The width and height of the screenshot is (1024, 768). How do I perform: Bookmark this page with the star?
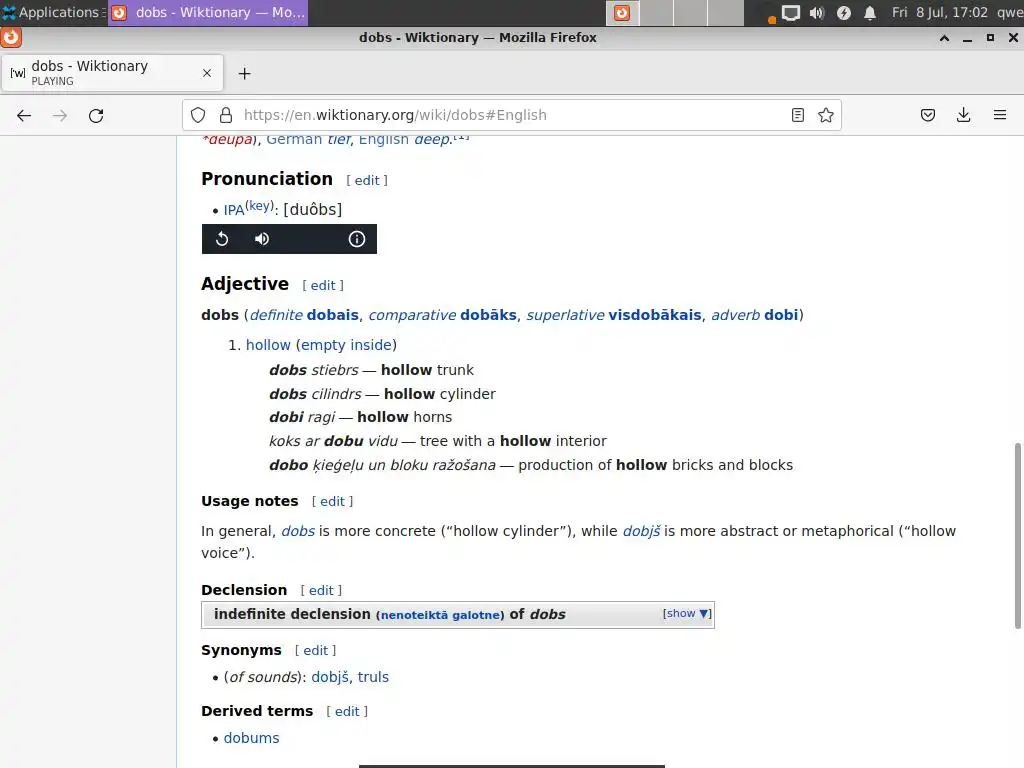(x=825, y=116)
